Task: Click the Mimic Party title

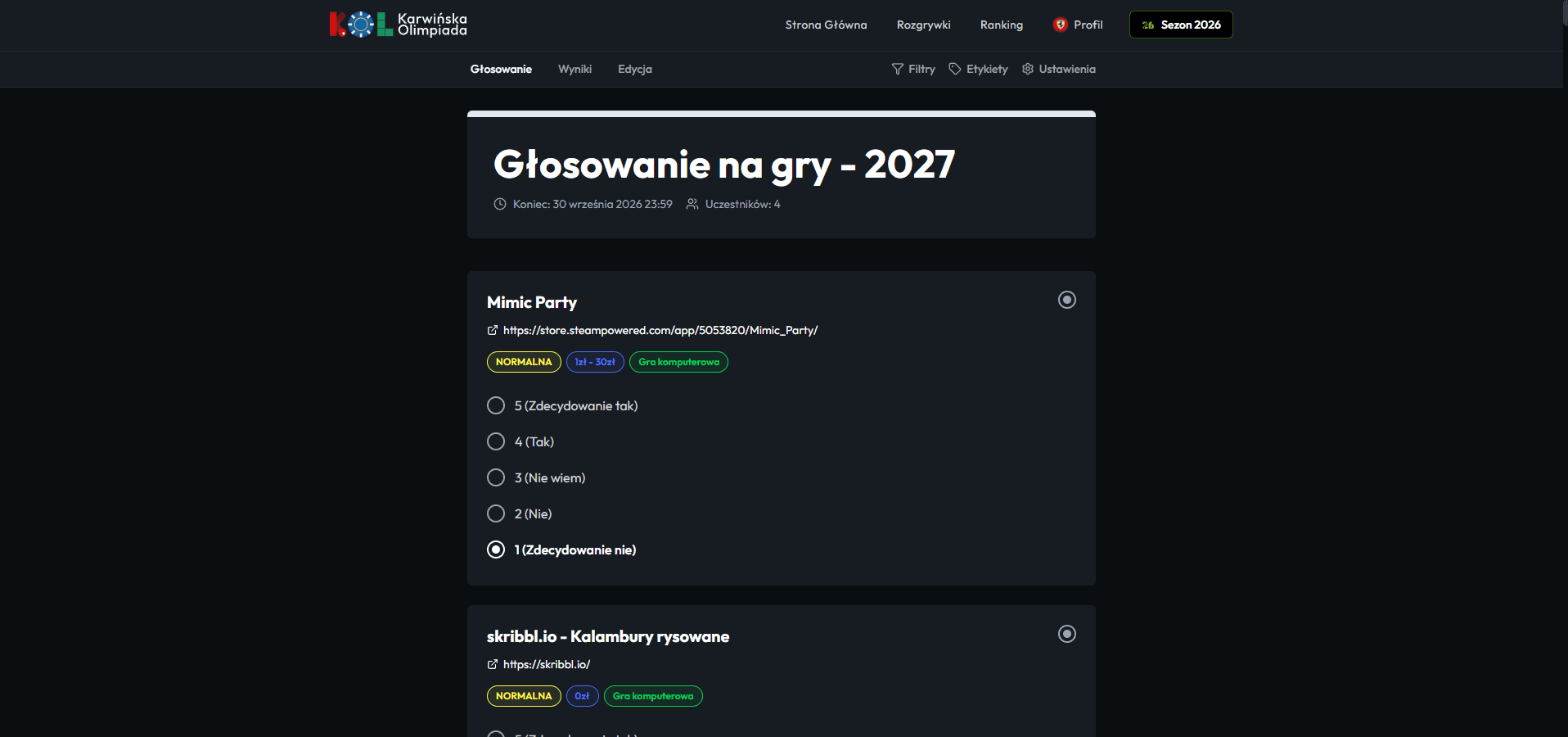Action: (532, 302)
